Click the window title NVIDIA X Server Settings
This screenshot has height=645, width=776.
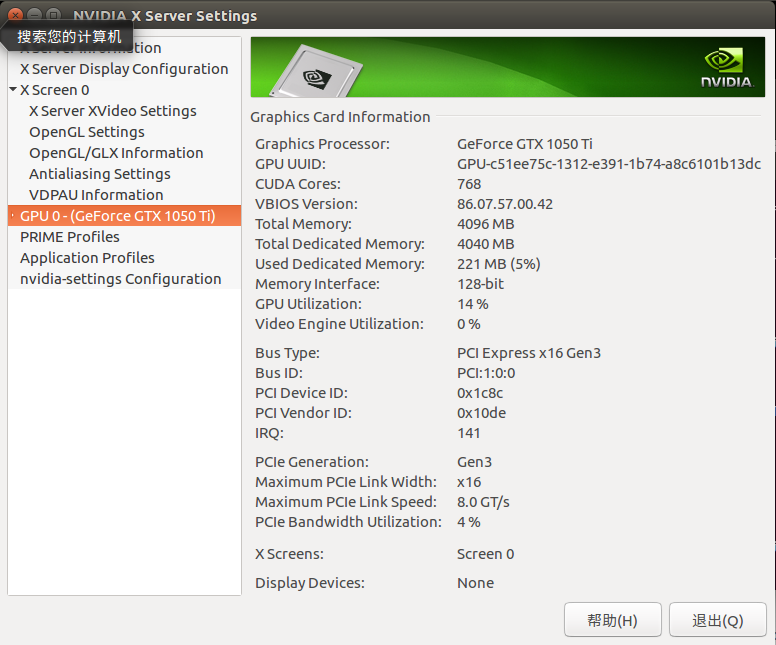(x=165, y=16)
